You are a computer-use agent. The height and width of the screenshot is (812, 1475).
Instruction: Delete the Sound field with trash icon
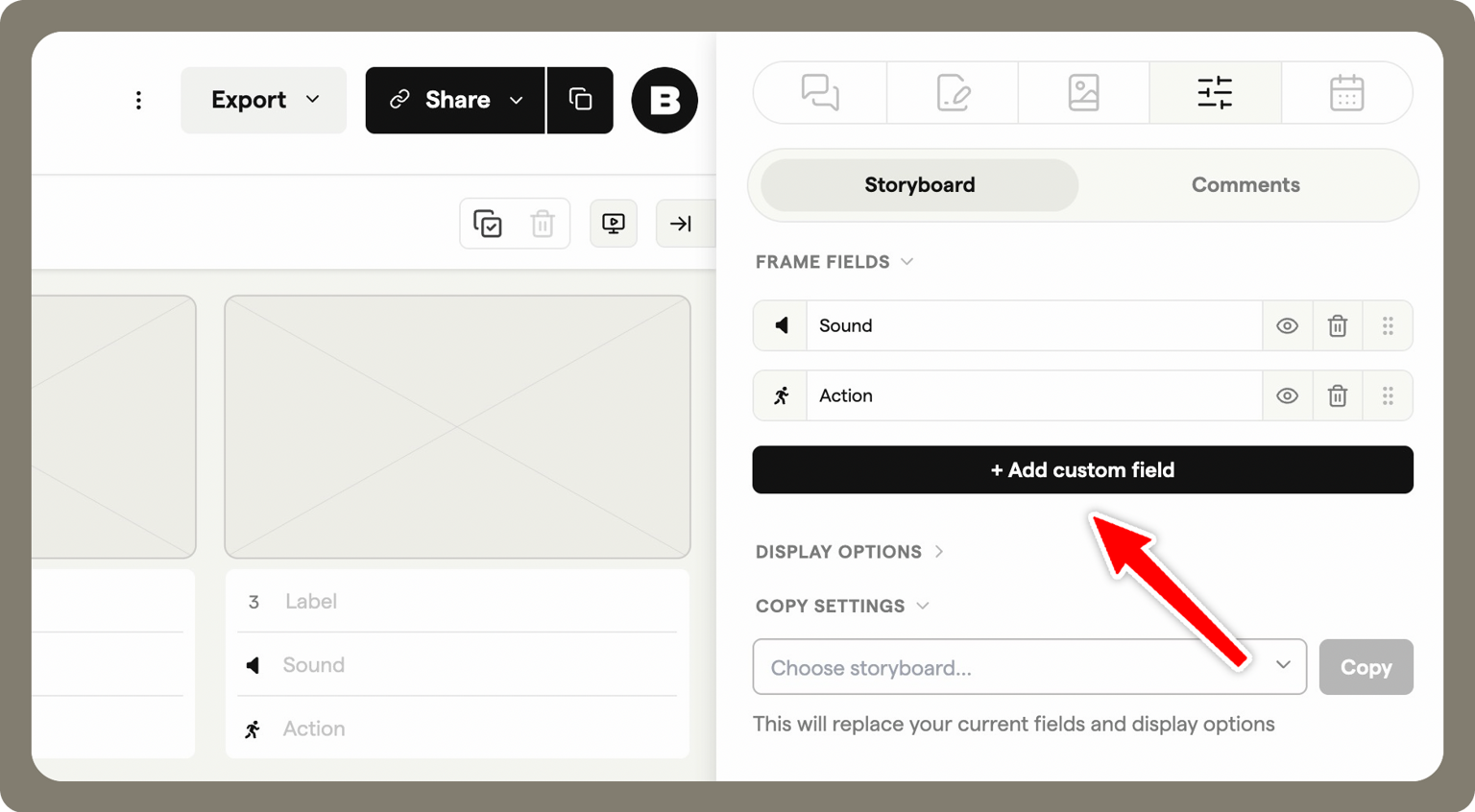coord(1338,326)
